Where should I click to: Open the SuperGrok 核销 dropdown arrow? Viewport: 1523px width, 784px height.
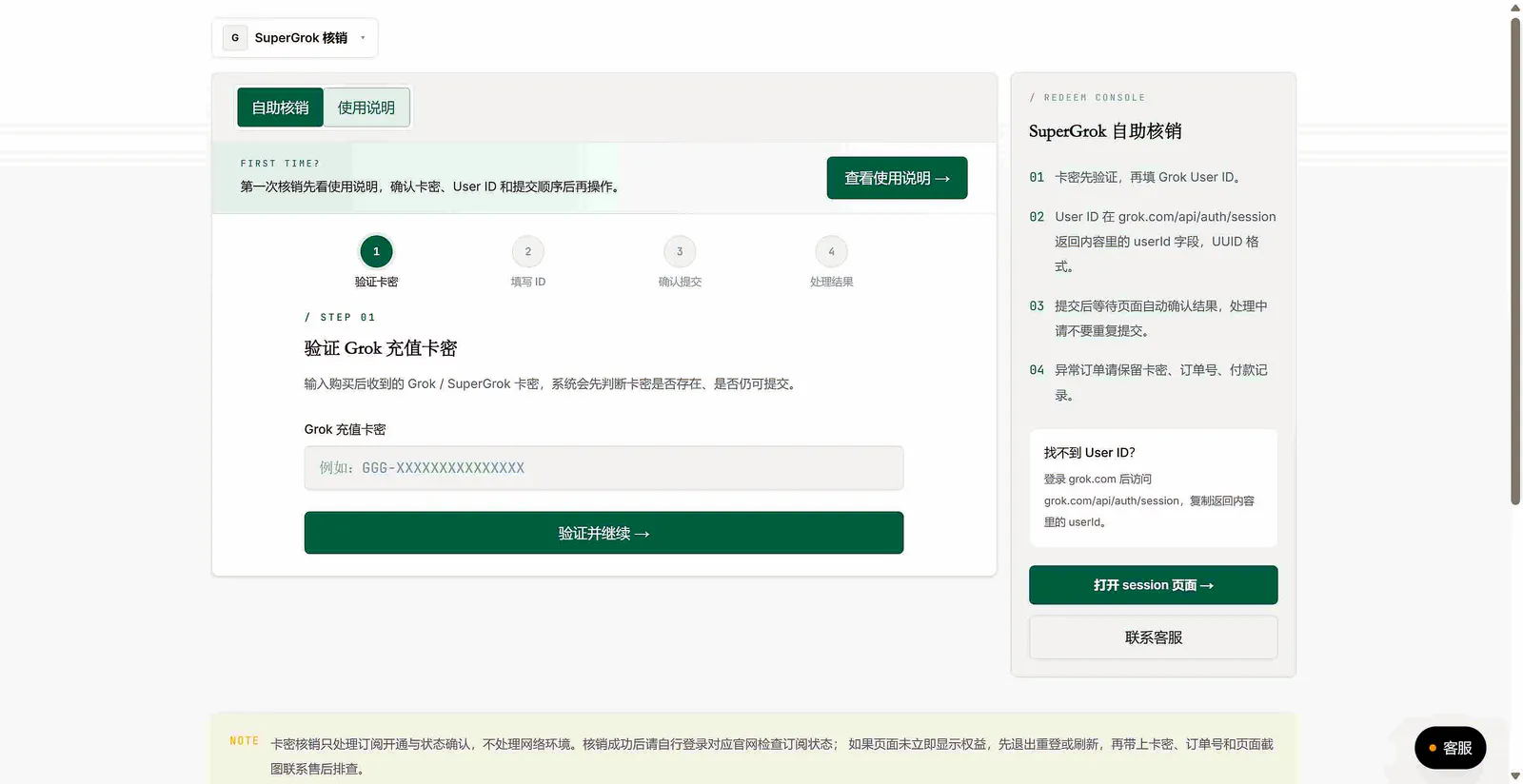(363, 38)
